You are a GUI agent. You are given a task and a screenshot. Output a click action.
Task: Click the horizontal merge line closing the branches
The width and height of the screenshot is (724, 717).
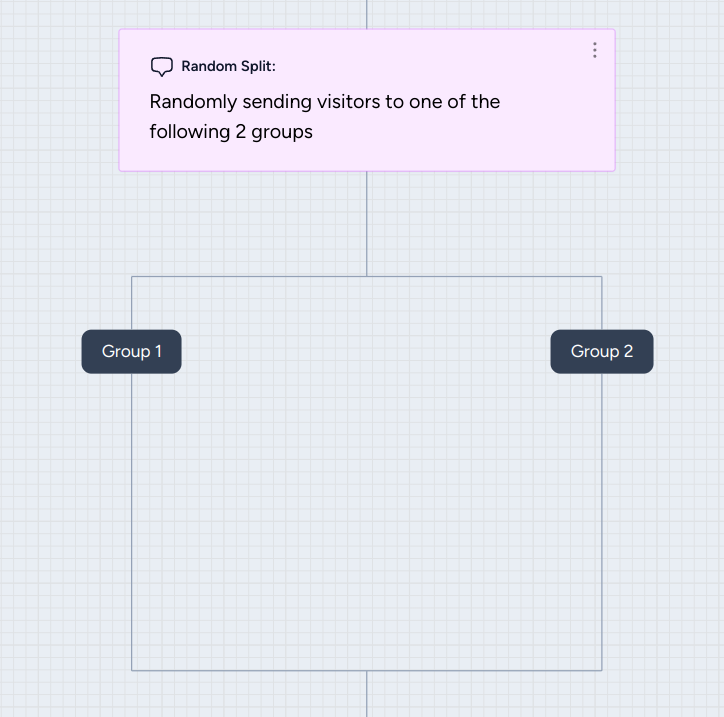click(x=367, y=670)
